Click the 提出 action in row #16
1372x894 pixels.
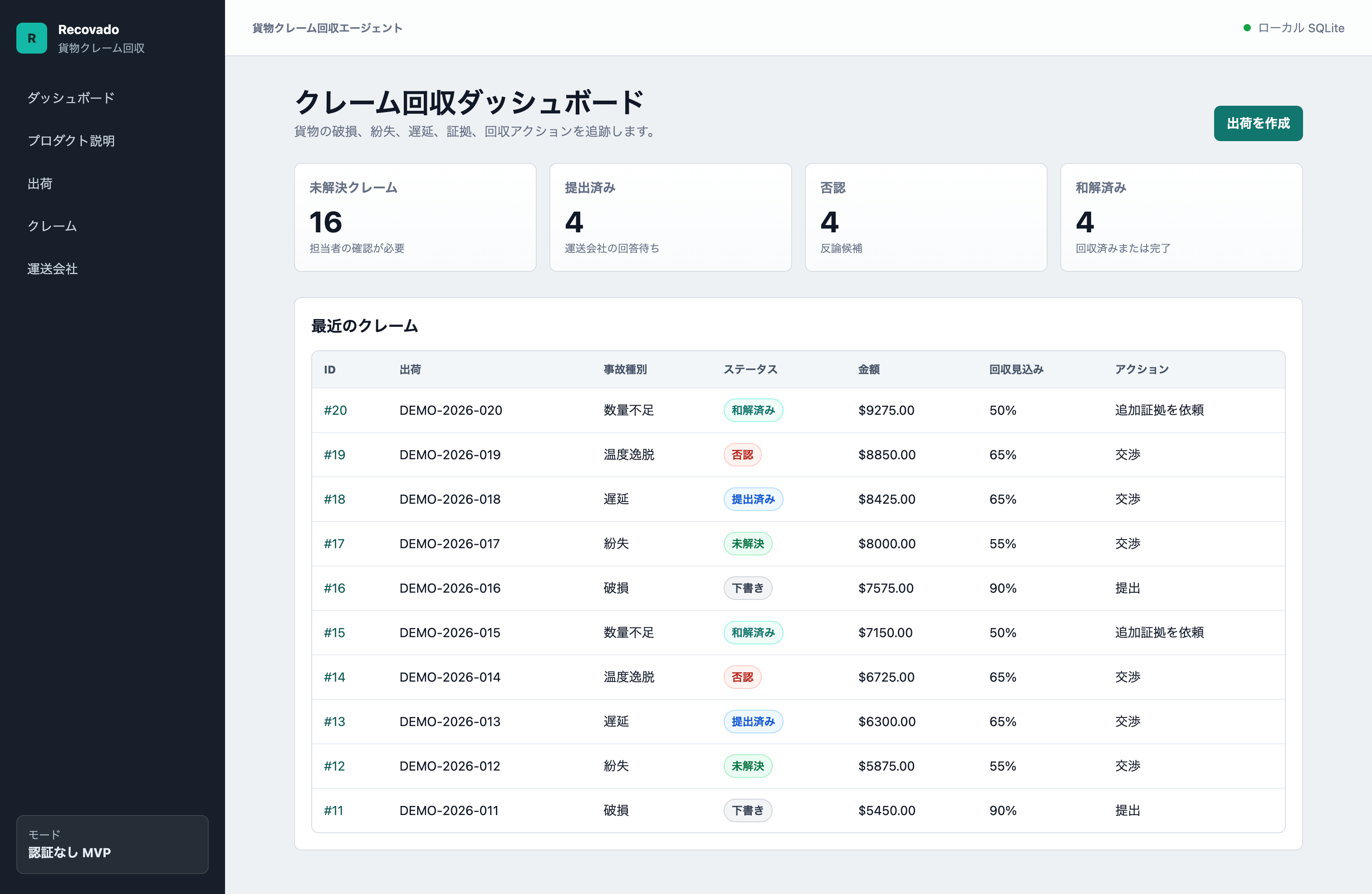pyautogui.click(x=1127, y=588)
